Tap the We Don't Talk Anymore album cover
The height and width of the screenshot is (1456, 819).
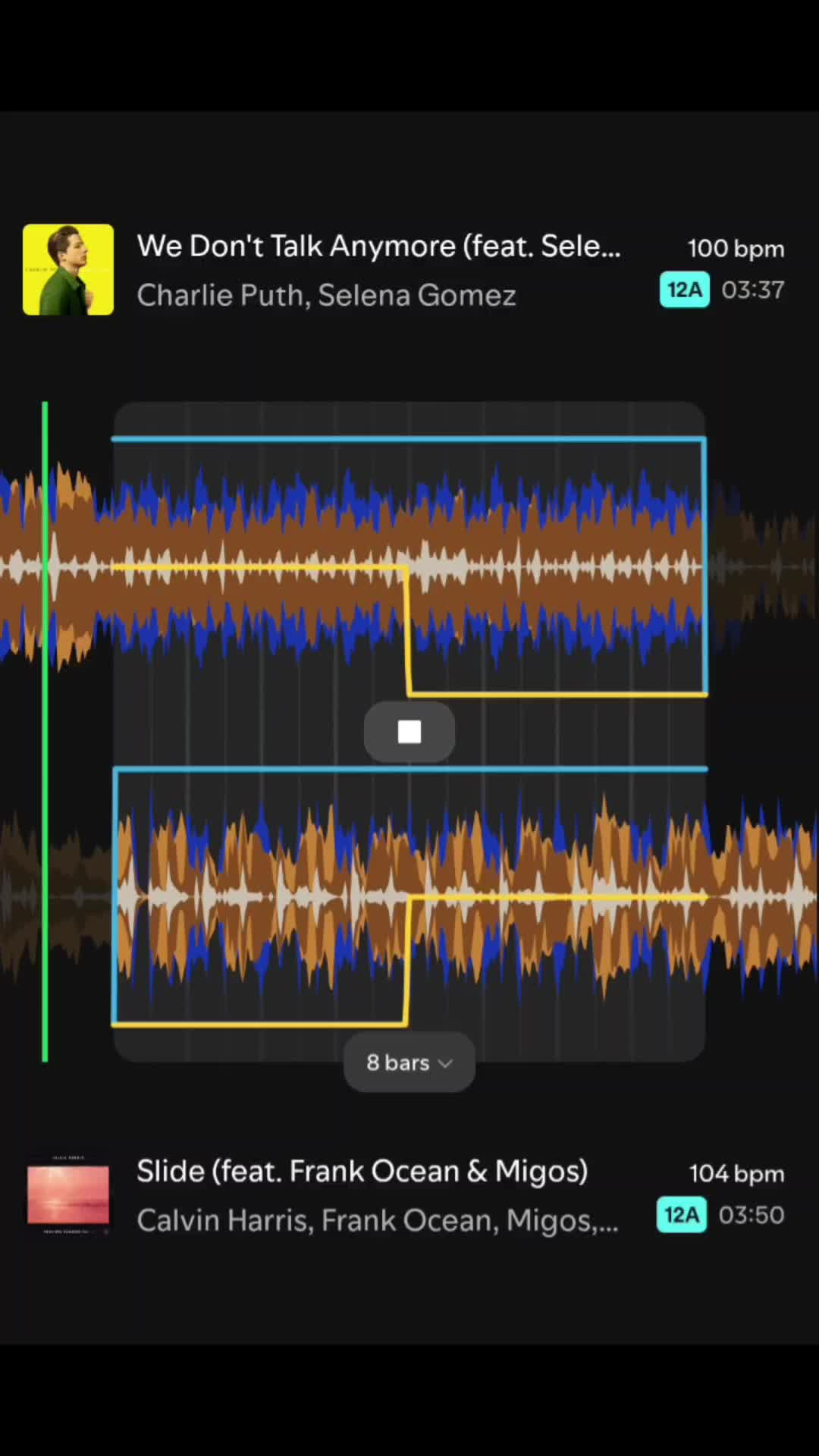click(x=68, y=269)
